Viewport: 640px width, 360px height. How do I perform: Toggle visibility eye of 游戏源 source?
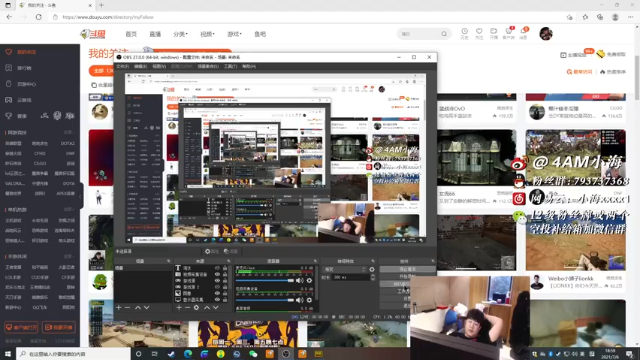click(217, 281)
